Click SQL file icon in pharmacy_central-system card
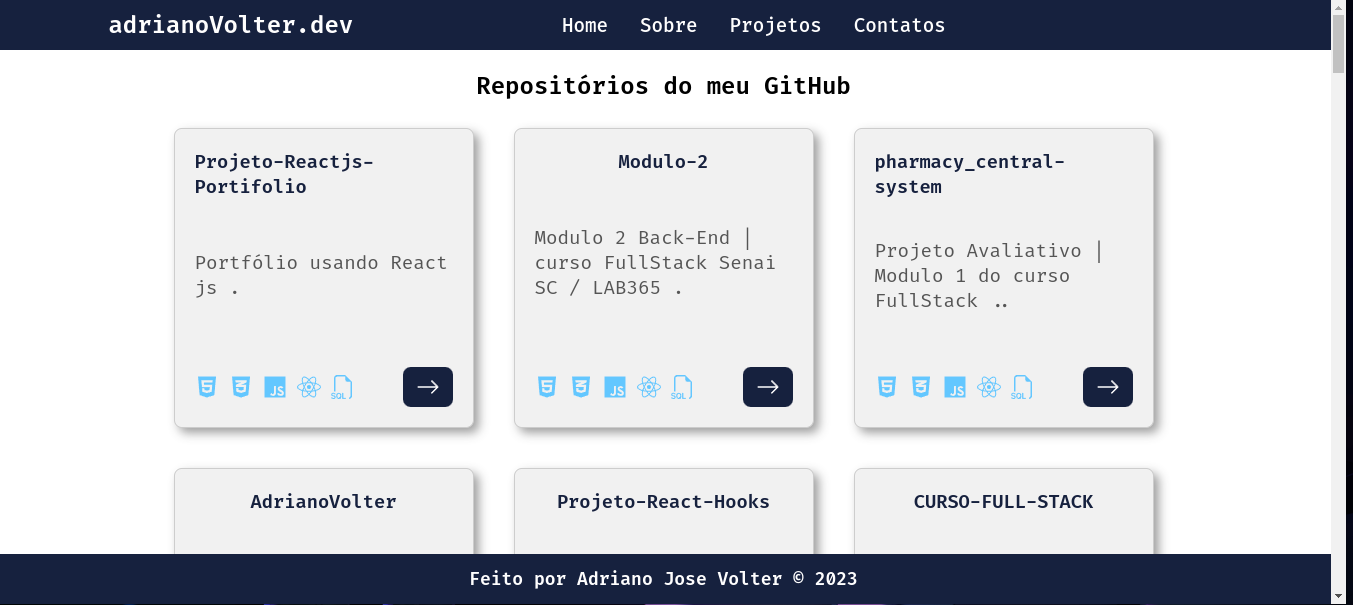The width and height of the screenshot is (1353, 605). click(x=1022, y=387)
